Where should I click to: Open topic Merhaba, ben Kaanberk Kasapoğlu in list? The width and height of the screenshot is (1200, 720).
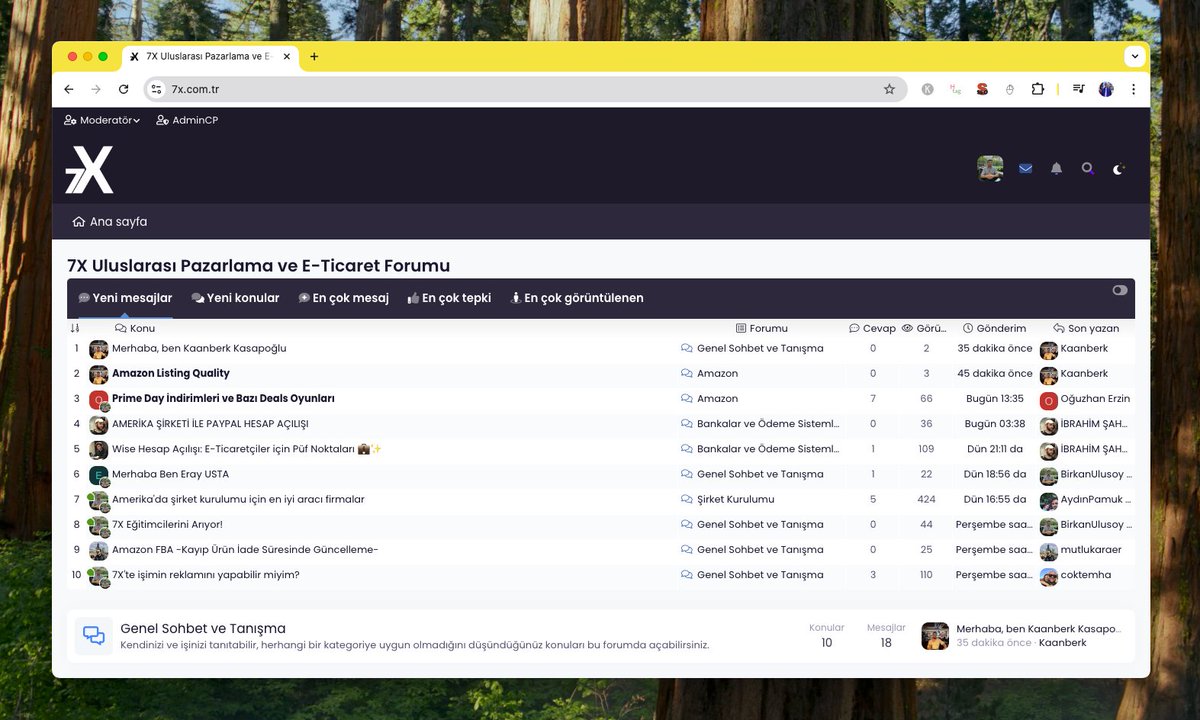point(199,349)
